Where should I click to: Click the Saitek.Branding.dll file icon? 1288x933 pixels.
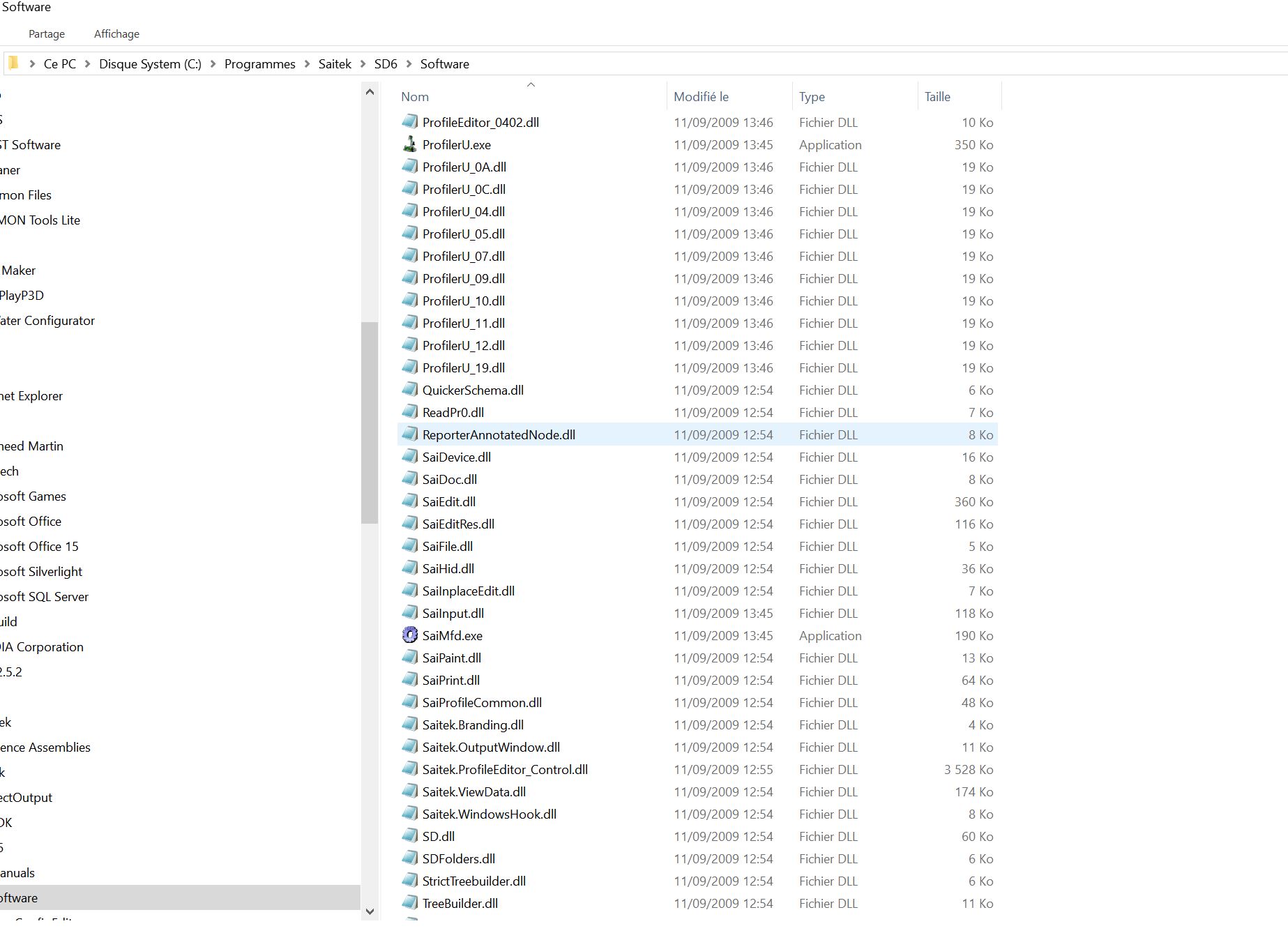coord(410,725)
